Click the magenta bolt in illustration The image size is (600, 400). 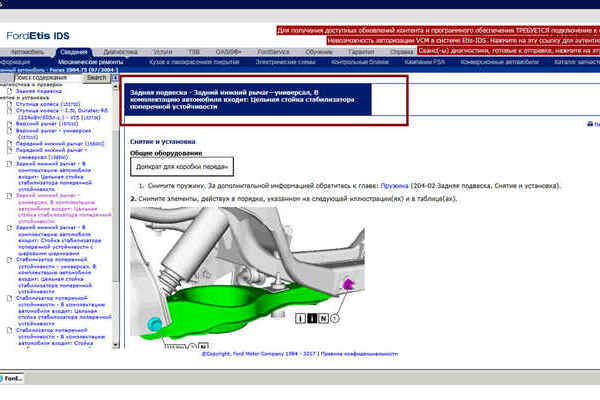click(x=348, y=284)
